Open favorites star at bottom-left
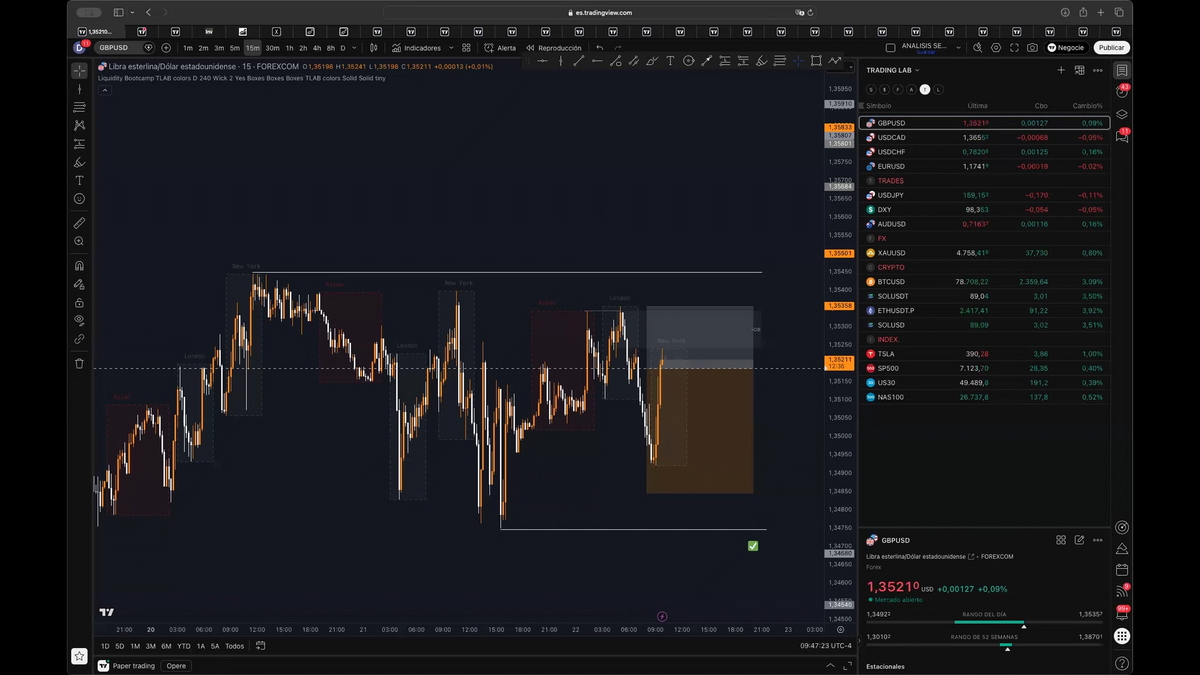This screenshot has height=675, width=1200. (x=79, y=656)
